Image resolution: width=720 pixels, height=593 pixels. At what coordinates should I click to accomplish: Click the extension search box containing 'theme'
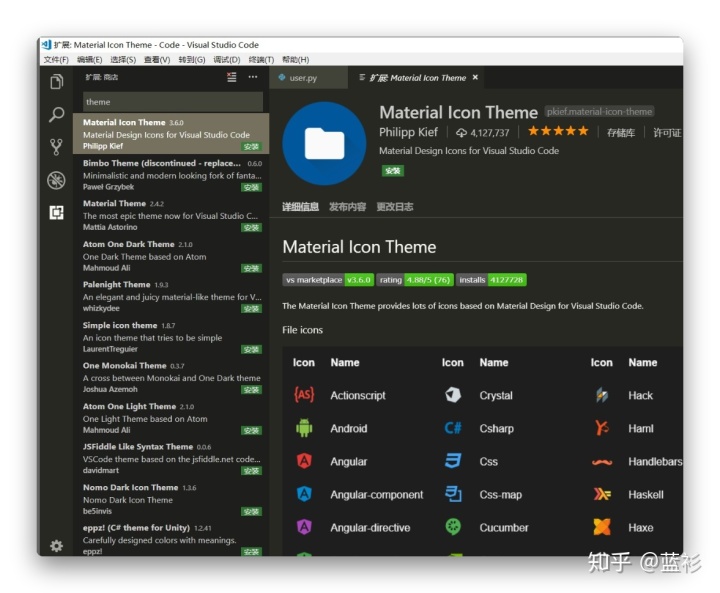[170, 102]
